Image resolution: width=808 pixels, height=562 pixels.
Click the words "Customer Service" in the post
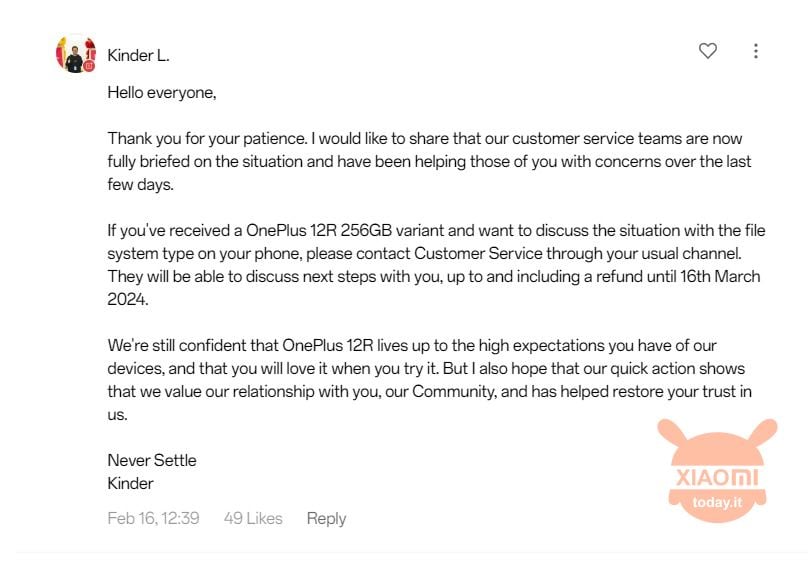coord(478,253)
